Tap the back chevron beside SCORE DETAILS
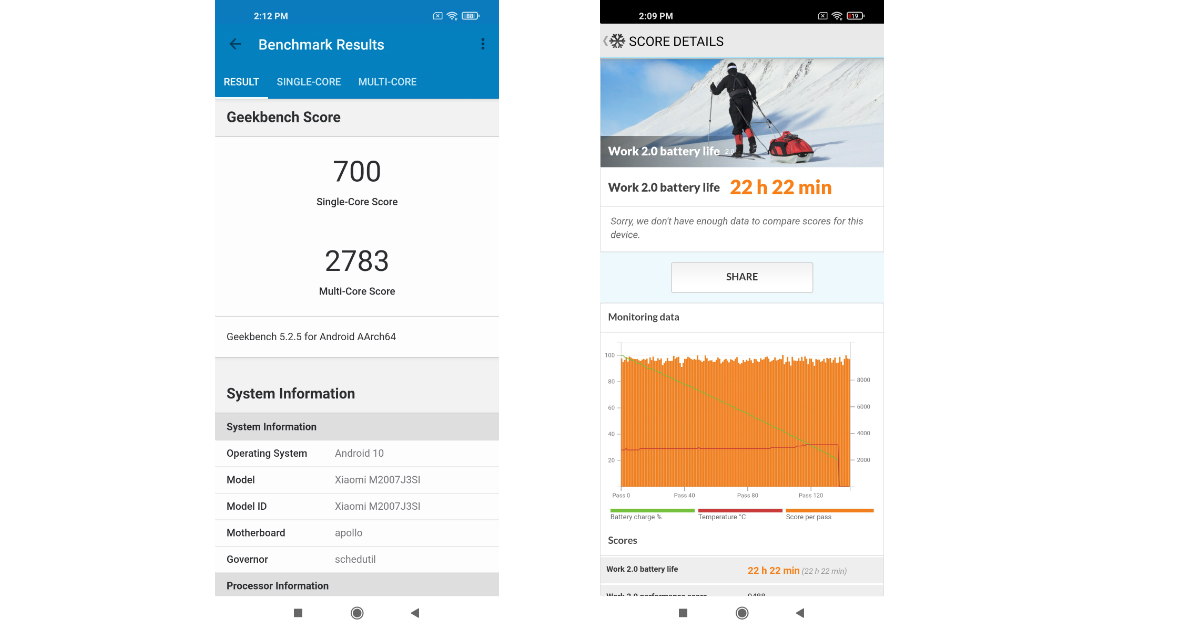 coord(605,41)
